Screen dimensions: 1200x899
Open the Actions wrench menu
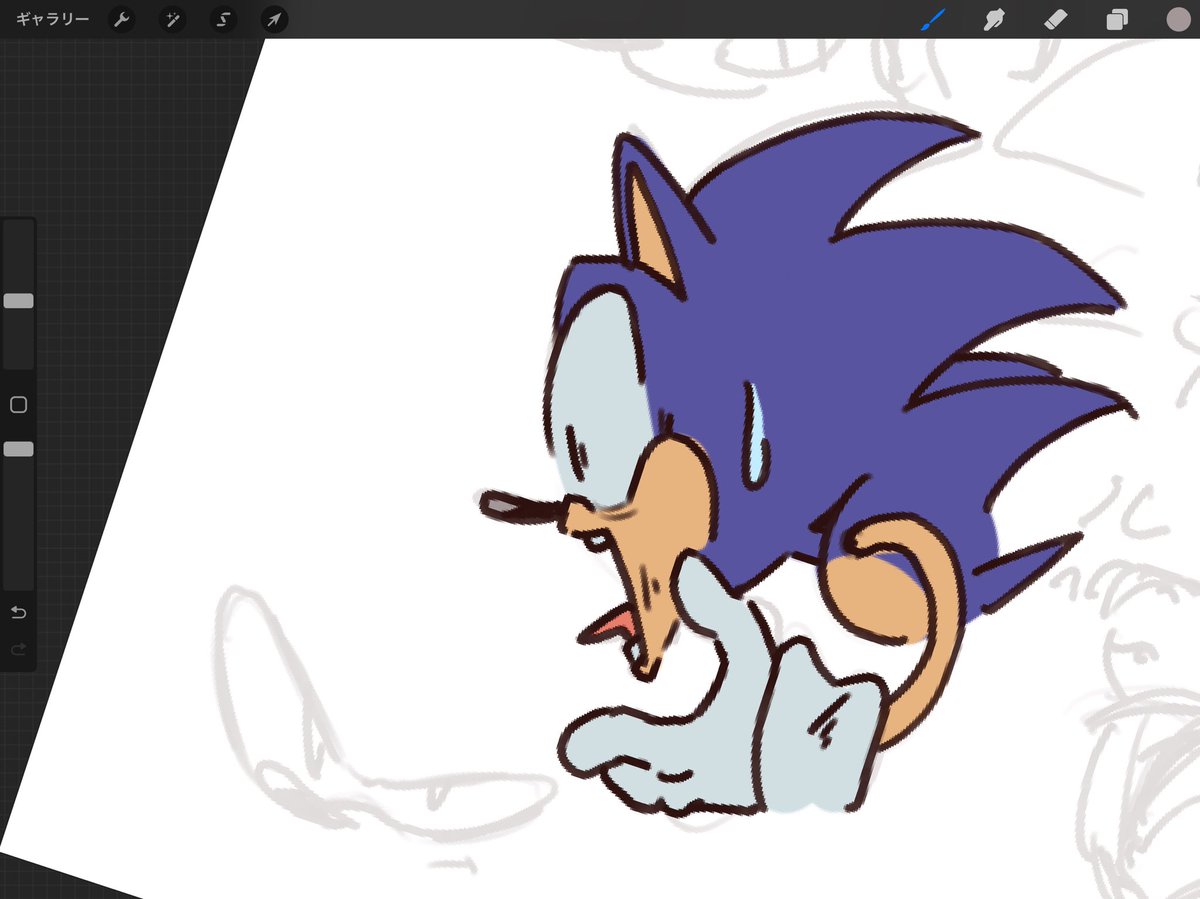click(x=122, y=19)
